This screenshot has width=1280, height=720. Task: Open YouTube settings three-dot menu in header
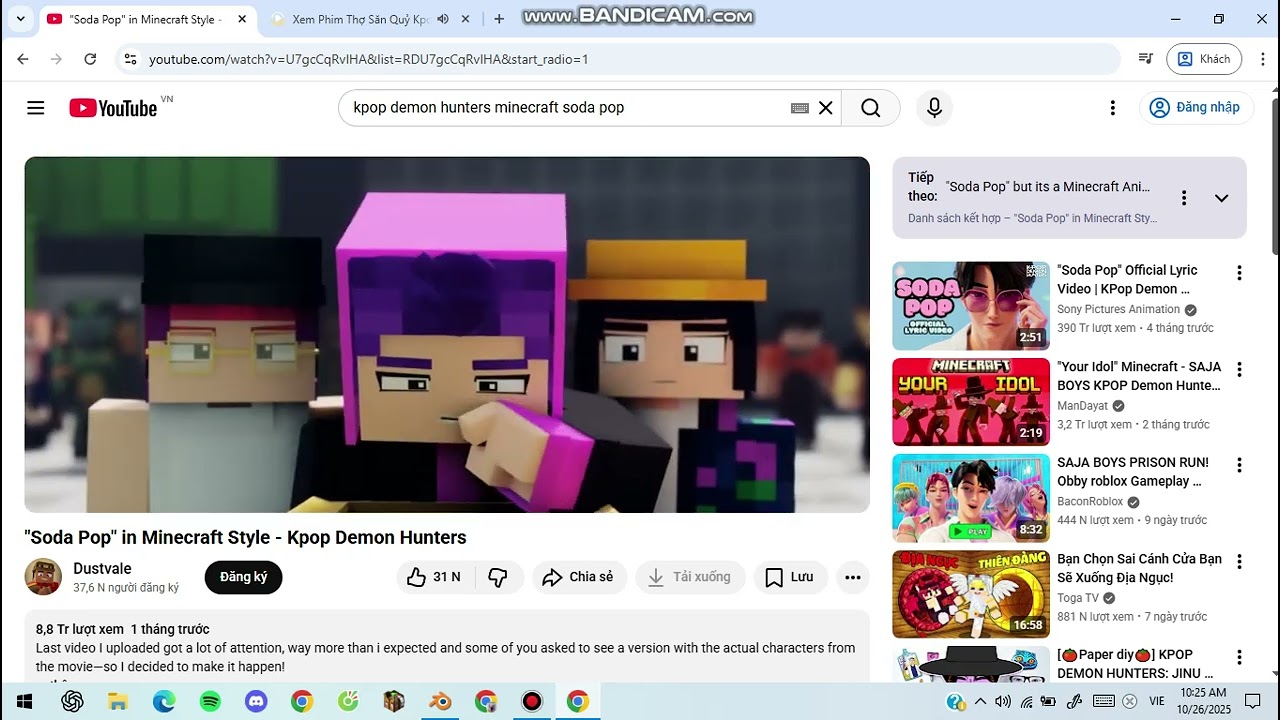pos(1112,108)
